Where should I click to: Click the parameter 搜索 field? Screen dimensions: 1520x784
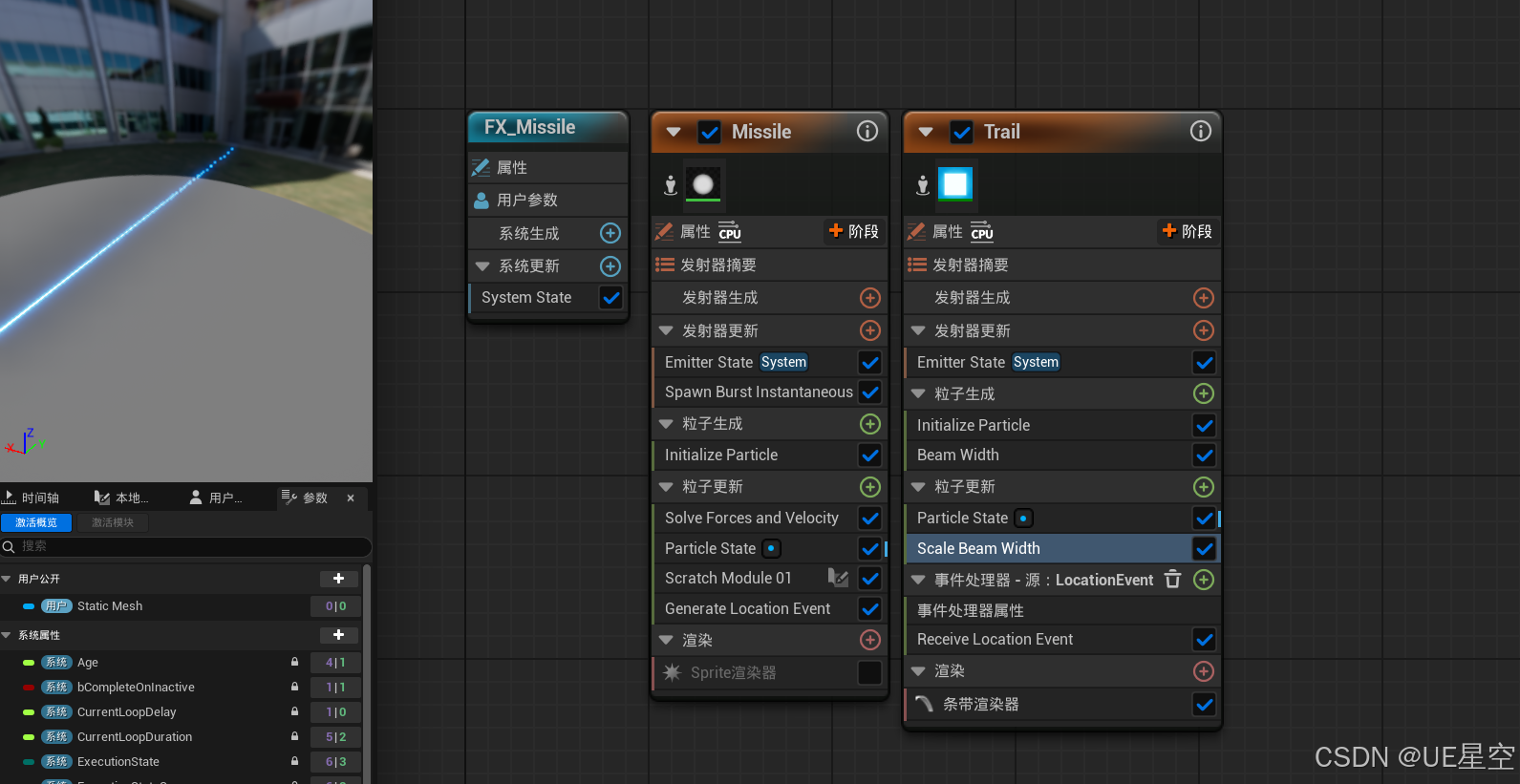coord(185,546)
